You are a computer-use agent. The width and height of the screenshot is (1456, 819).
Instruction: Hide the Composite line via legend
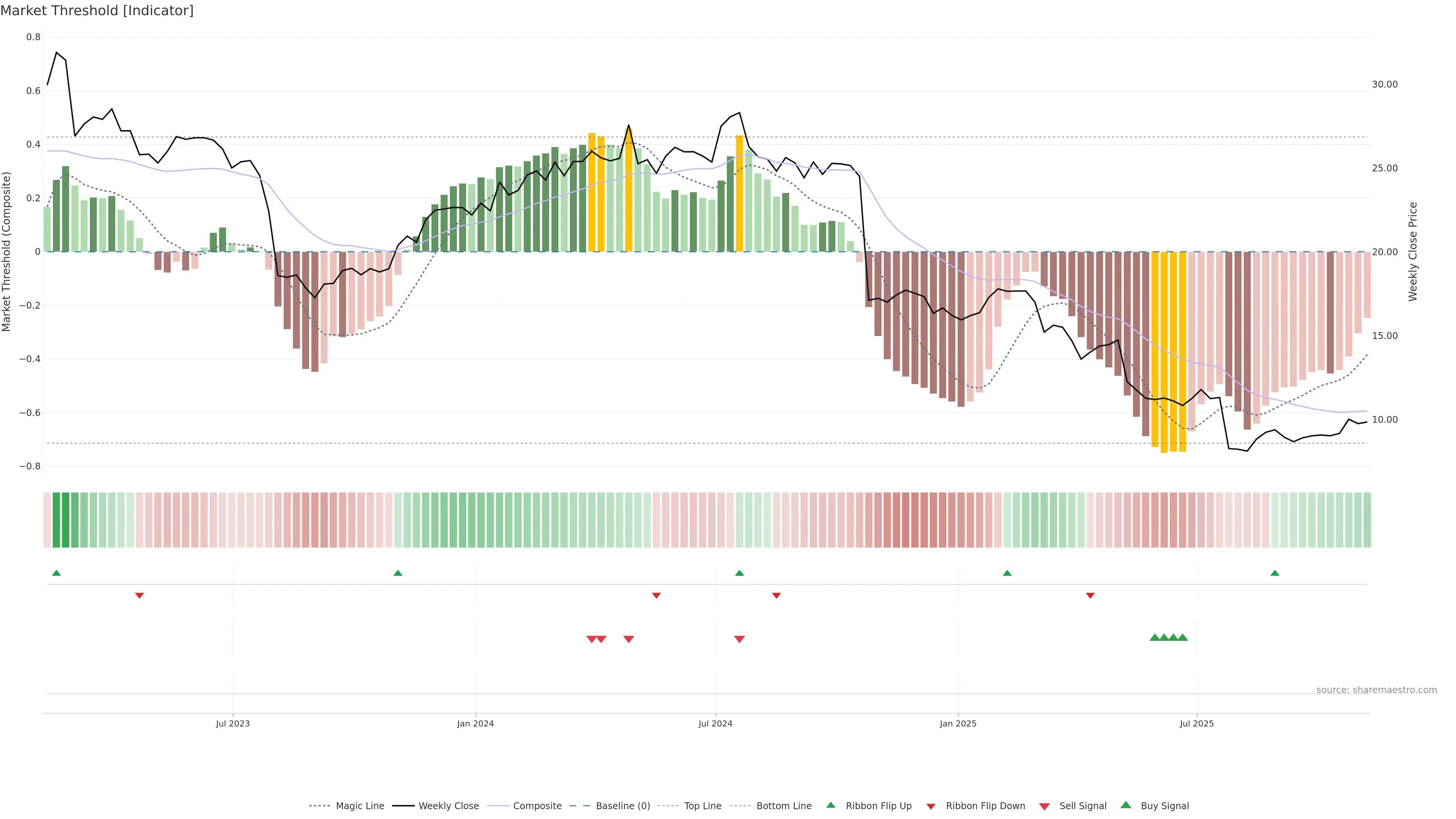click(x=537, y=806)
